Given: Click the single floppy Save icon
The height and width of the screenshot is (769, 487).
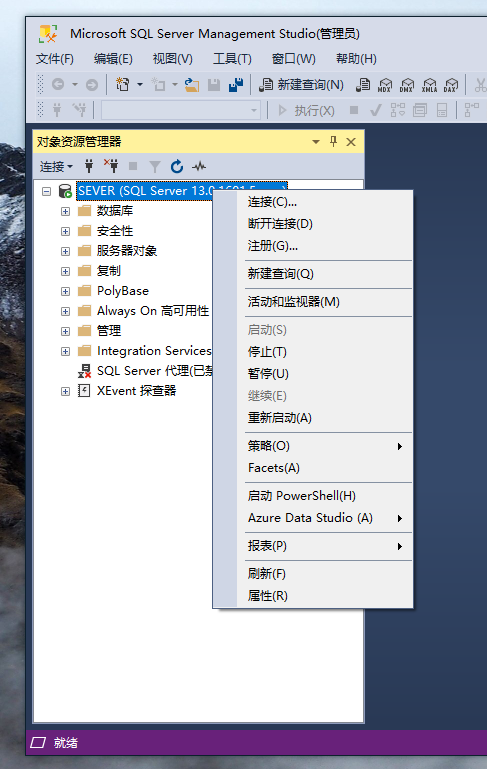Looking at the screenshot, I should coord(214,84).
